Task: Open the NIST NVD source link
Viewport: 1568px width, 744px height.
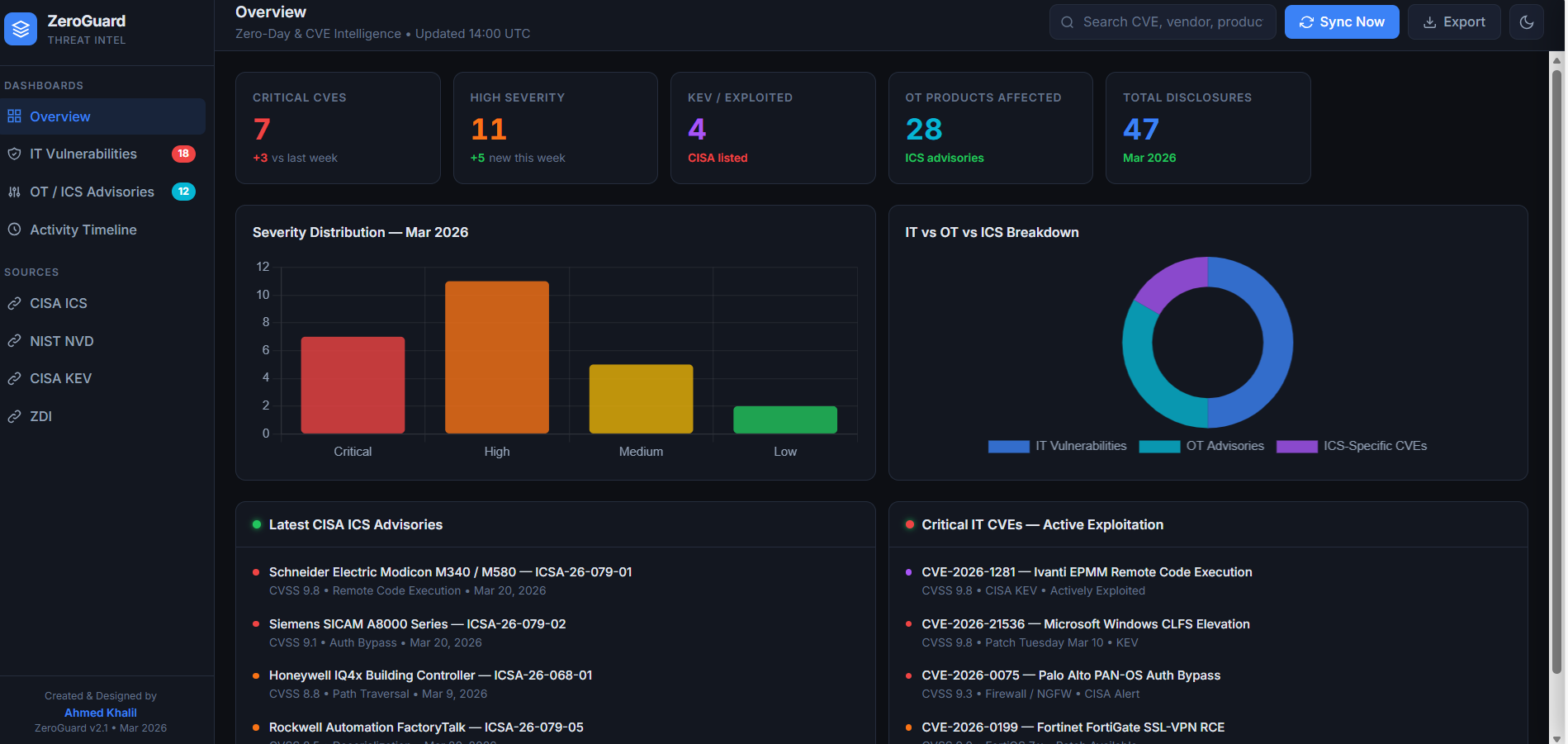Action: (x=102, y=341)
